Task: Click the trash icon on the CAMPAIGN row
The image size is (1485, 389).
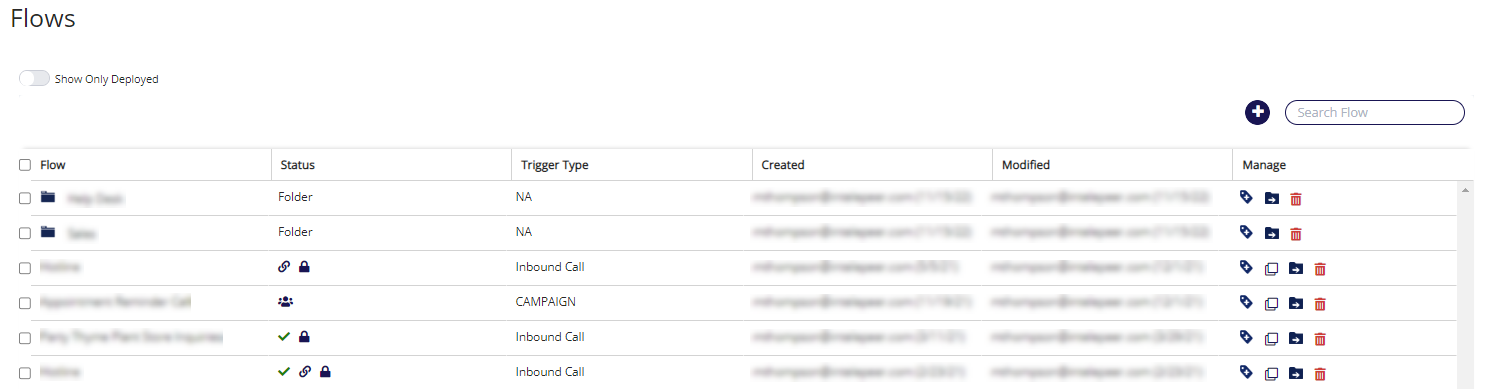Action: 1320,304
